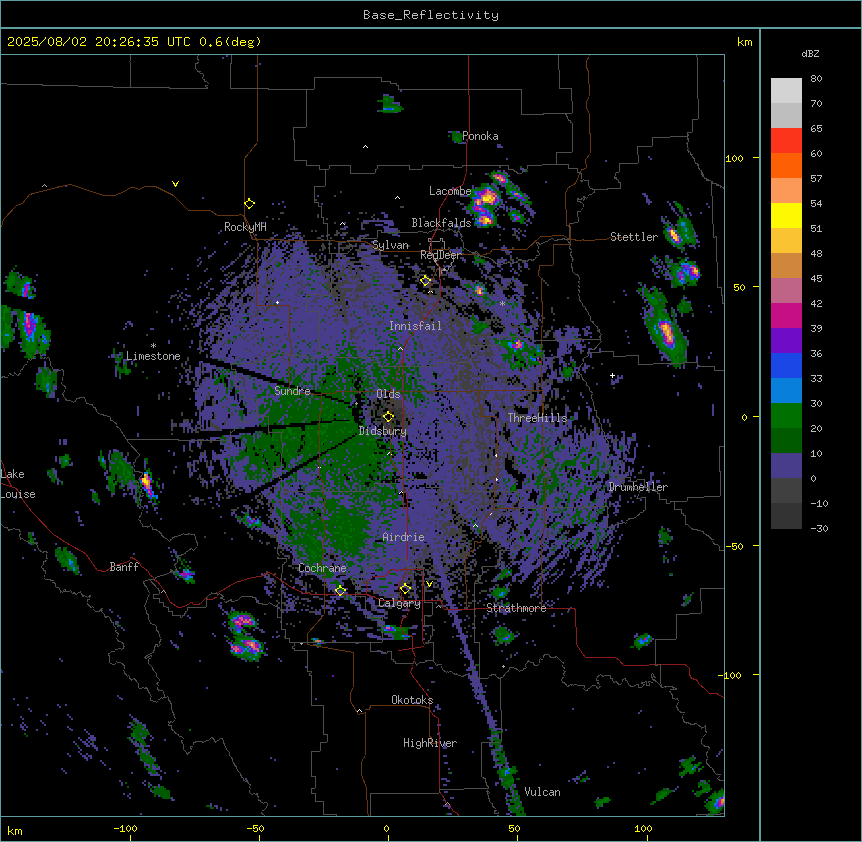Click the Limestone label
This screenshot has width=862, height=842.
tap(153, 356)
